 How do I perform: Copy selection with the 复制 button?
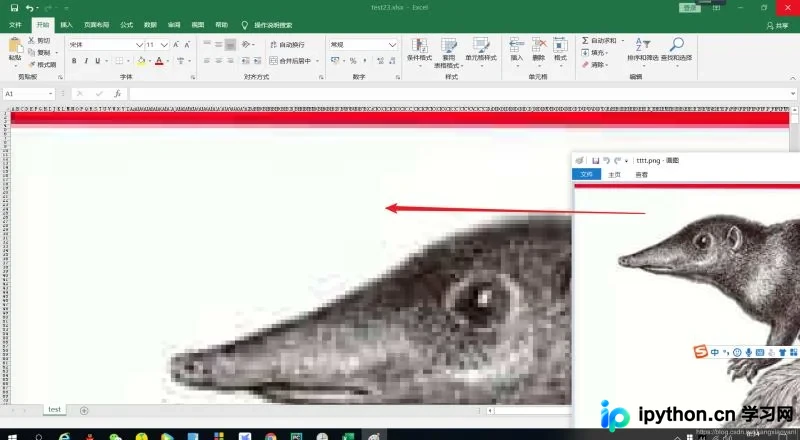[x=41, y=53]
